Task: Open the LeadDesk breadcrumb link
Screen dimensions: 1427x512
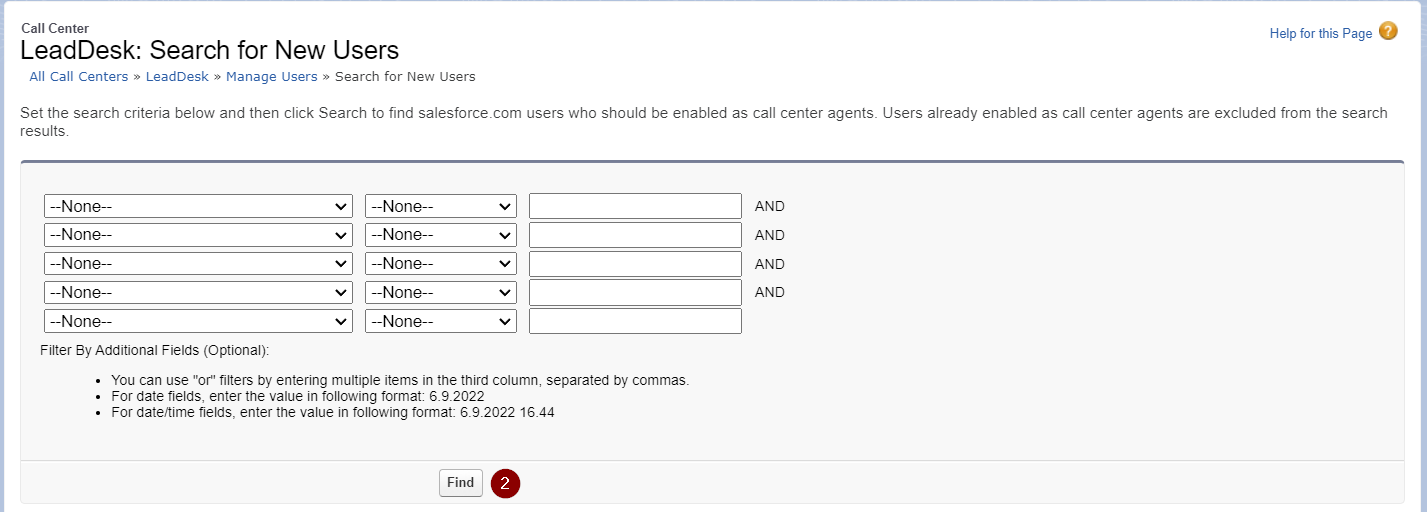Action: (177, 76)
